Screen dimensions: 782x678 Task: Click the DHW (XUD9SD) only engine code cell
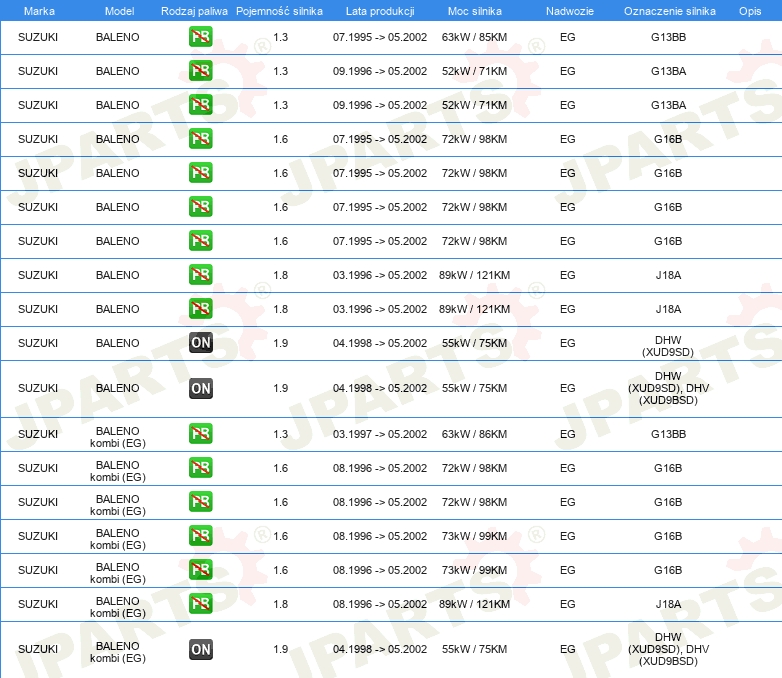[x=668, y=346]
